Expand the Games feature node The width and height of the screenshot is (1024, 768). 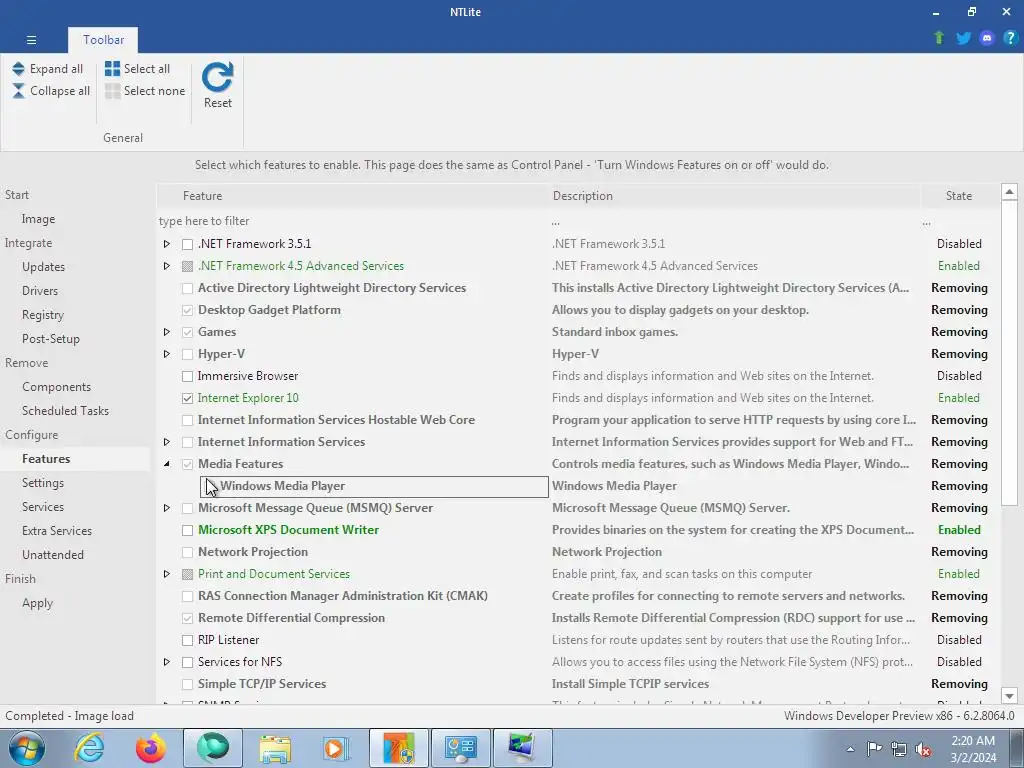(167, 332)
